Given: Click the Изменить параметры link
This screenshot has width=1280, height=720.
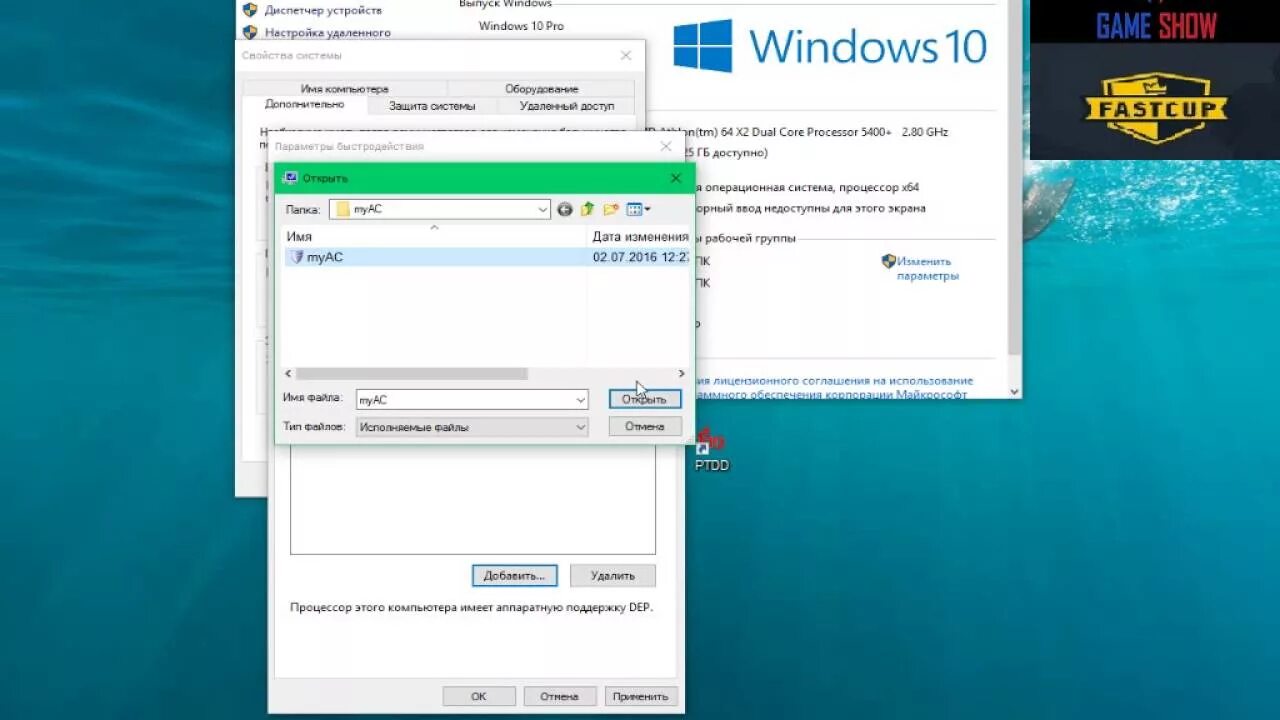Looking at the screenshot, I should tap(927, 268).
